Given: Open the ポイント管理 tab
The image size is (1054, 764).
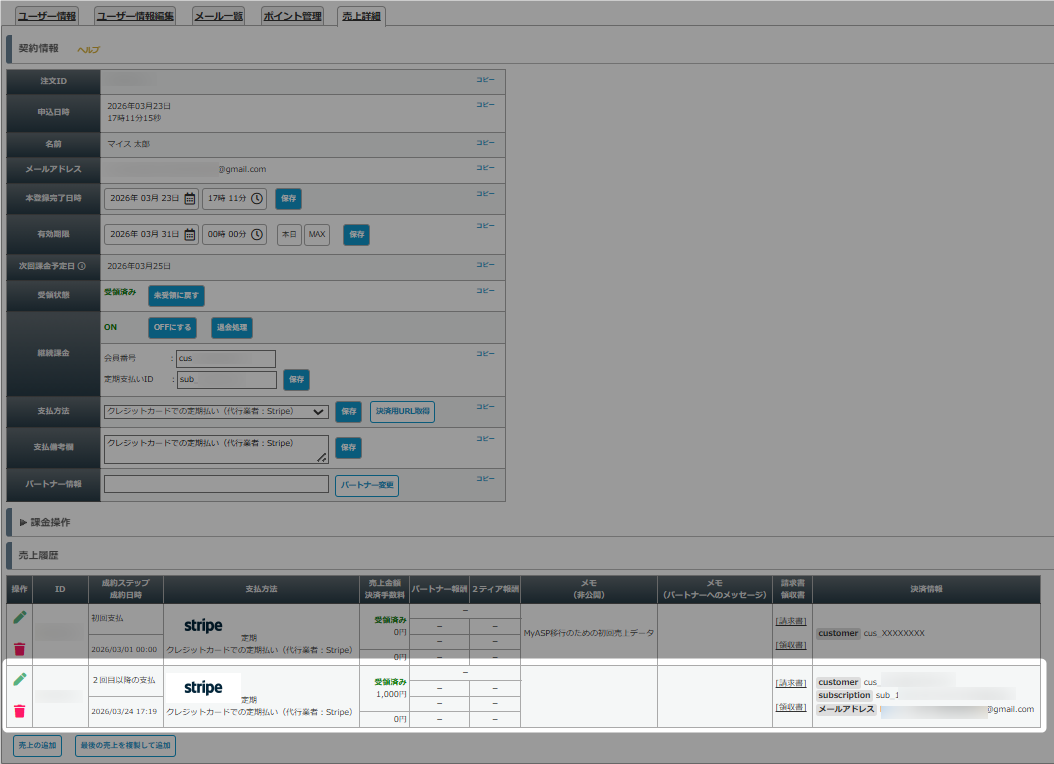Looking at the screenshot, I should 291,16.
